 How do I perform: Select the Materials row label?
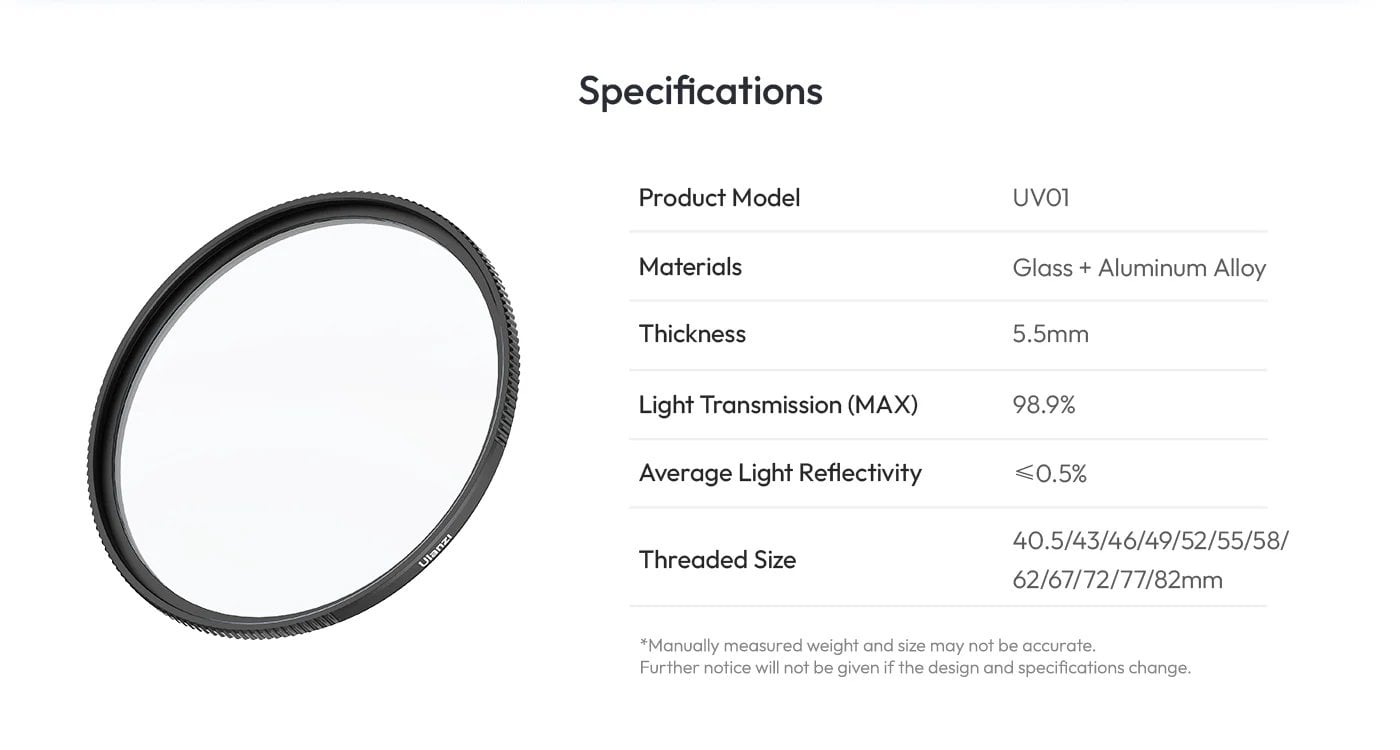tap(690, 267)
